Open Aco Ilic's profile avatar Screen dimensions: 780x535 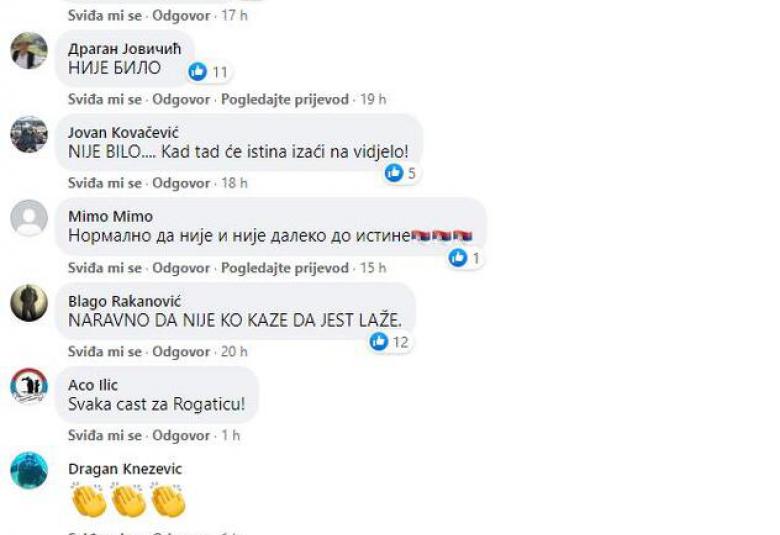29,386
